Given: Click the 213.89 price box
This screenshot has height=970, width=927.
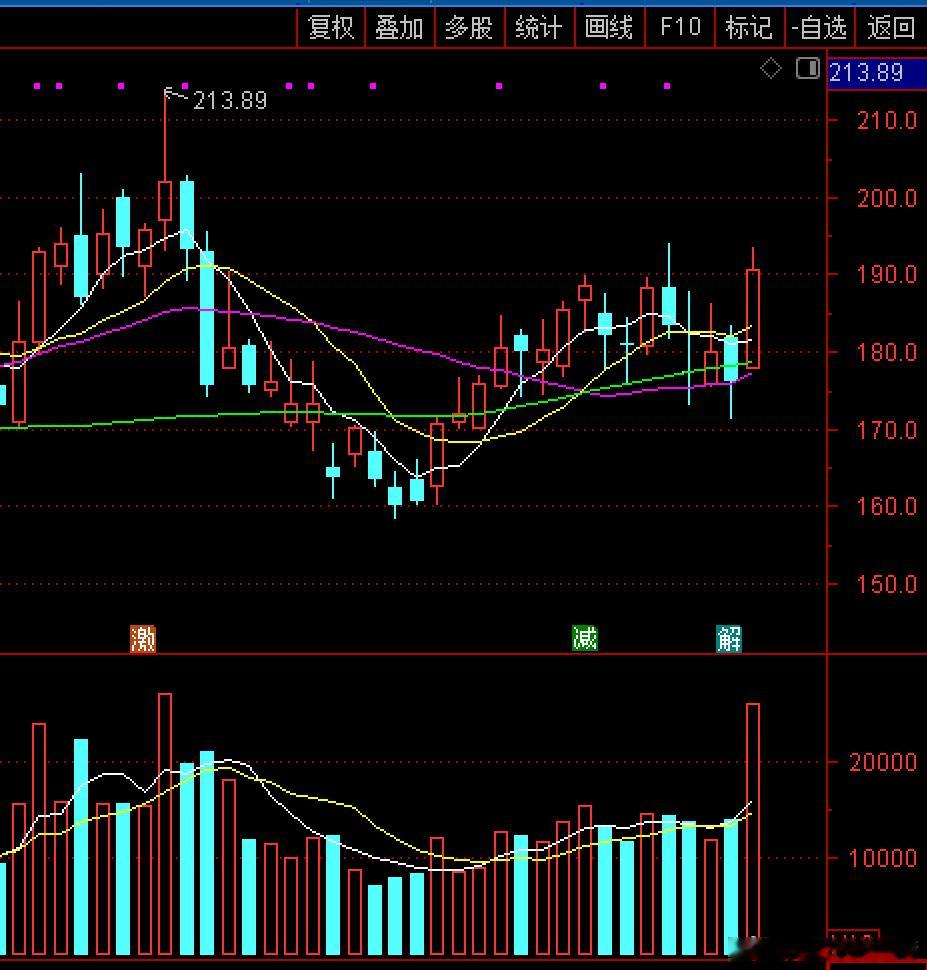Looking at the screenshot, I should (876, 73).
